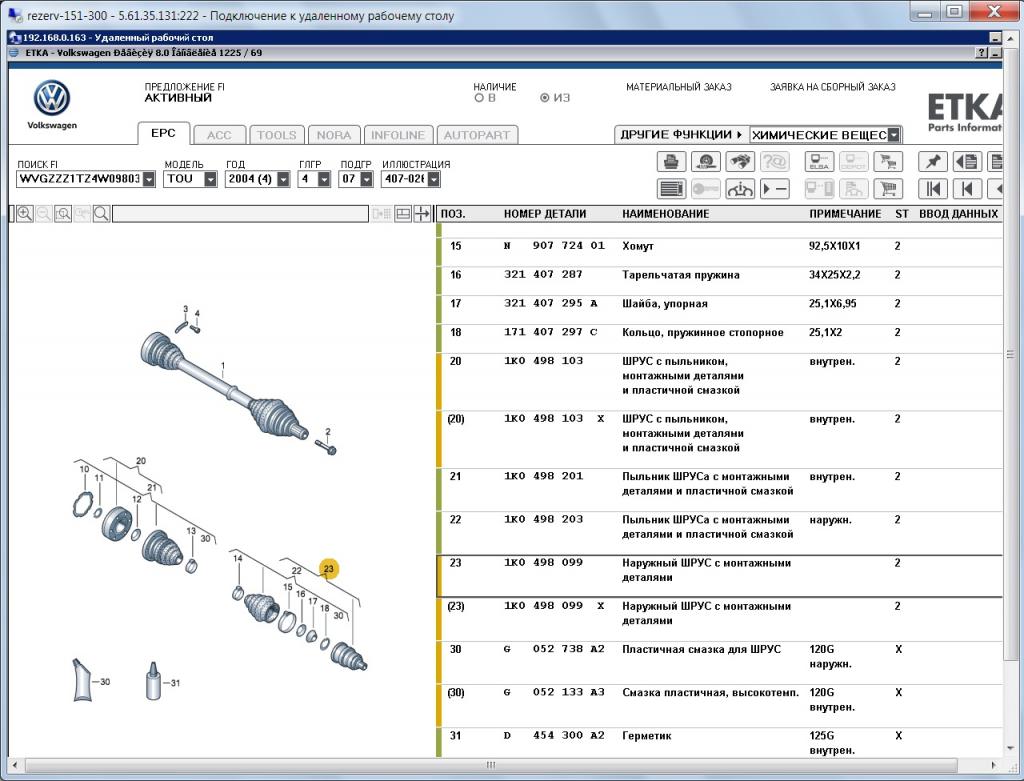Click the splitter arrow icon beside ПОЗ.
The height and width of the screenshot is (781, 1024).
click(x=422, y=214)
